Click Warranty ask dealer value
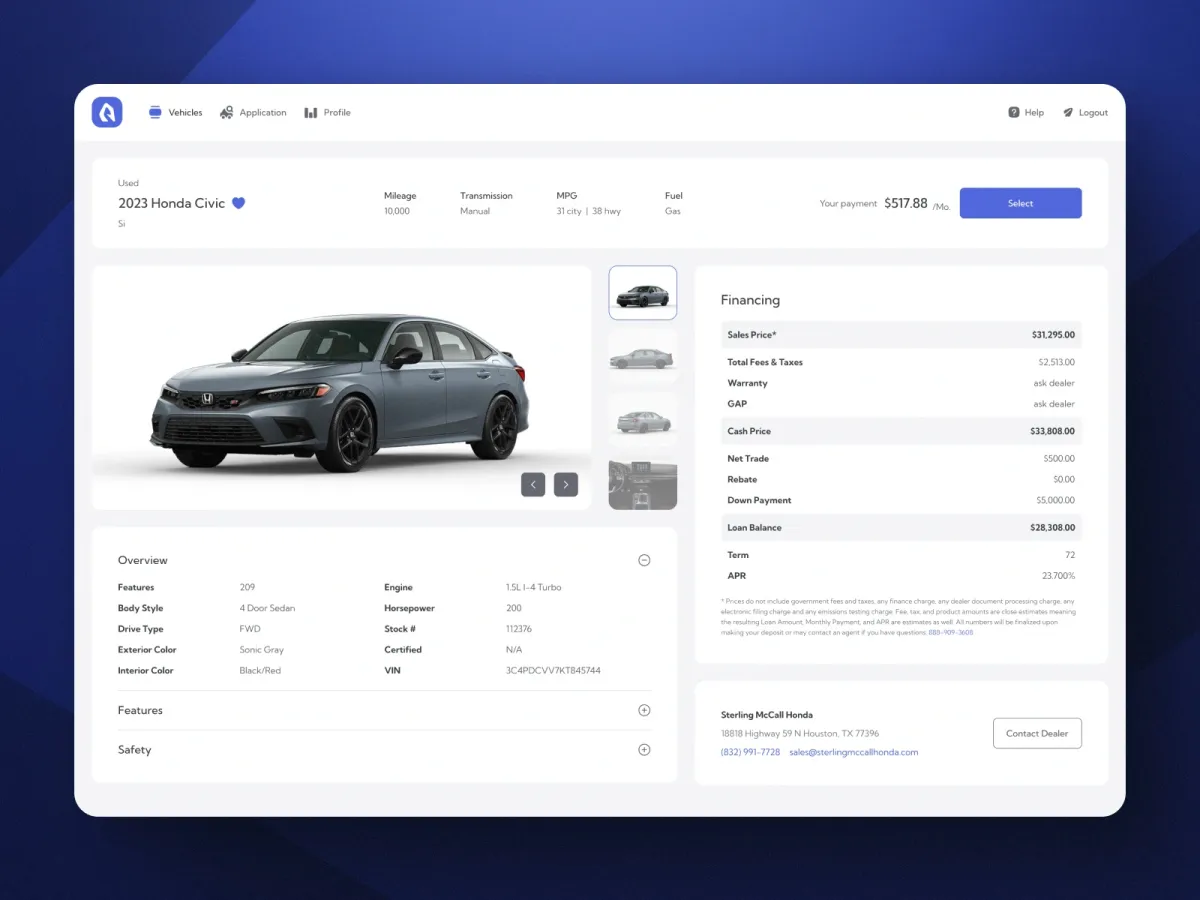The height and width of the screenshot is (900, 1200). click(1054, 383)
